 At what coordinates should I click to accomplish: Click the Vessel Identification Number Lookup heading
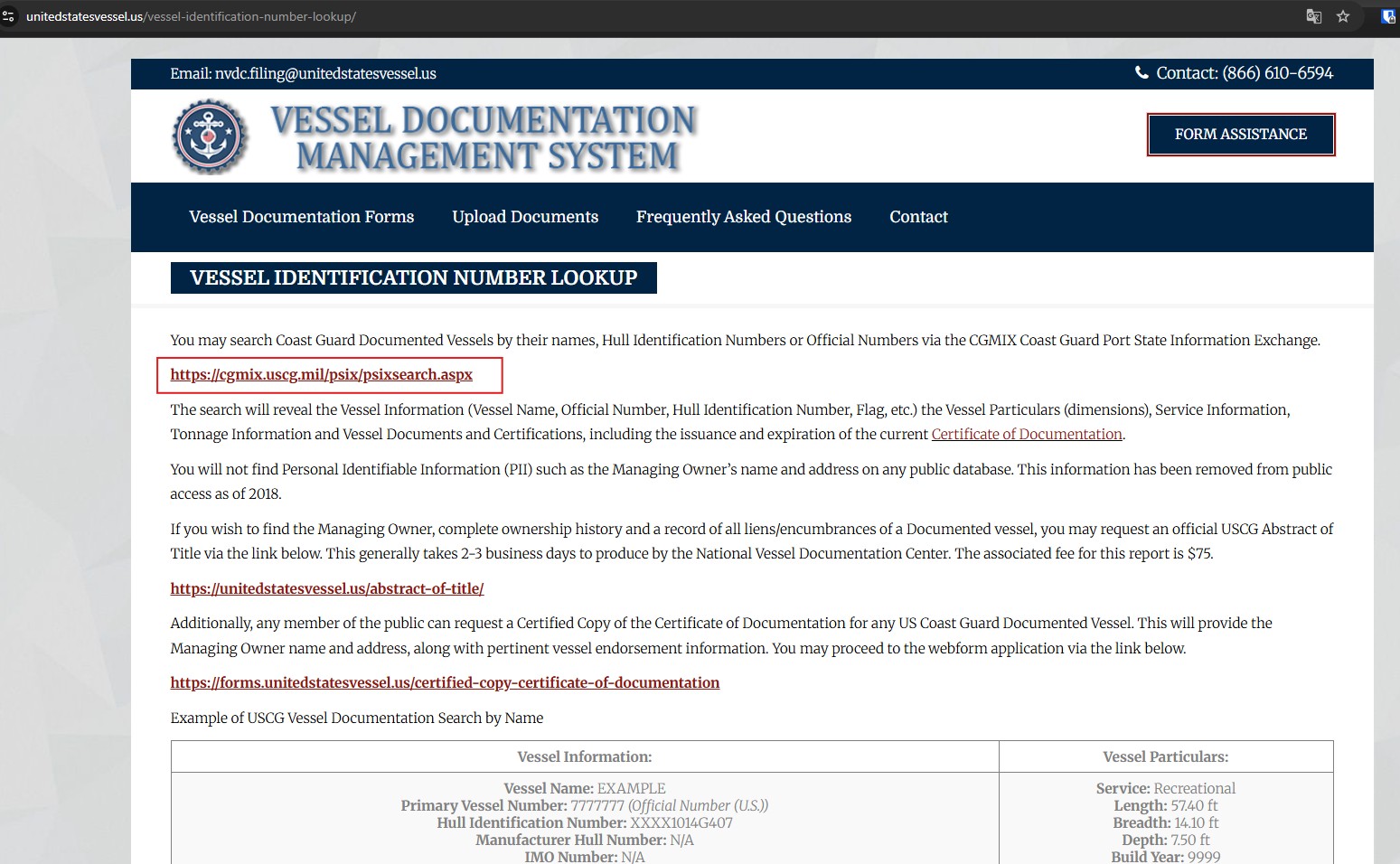click(x=413, y=278)
